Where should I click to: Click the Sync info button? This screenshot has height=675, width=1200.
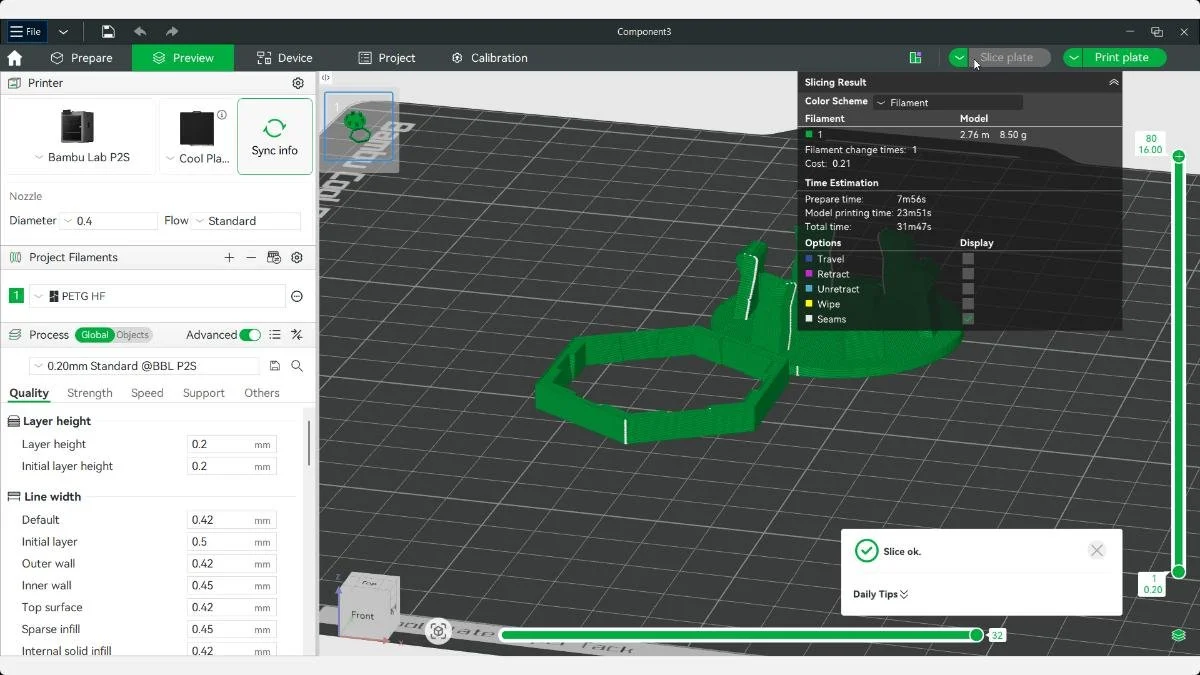pyautogui.click(x=275, y=136)
